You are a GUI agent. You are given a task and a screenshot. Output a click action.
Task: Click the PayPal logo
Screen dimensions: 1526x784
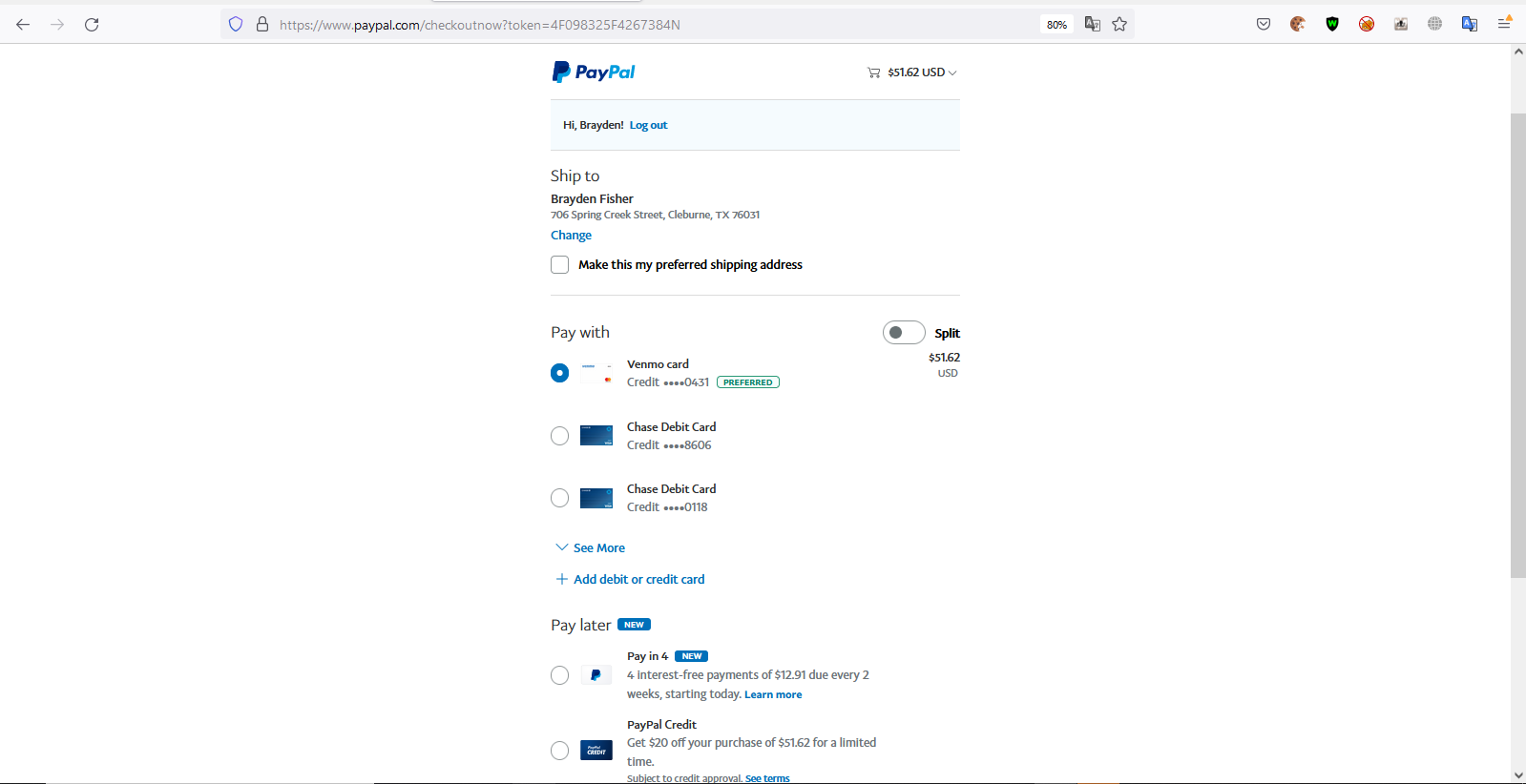(594, 72)
